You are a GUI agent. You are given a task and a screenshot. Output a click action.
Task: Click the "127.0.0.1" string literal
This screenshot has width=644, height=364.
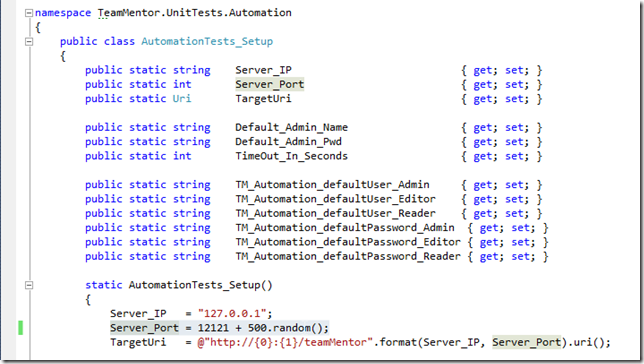tap(232, 314)
